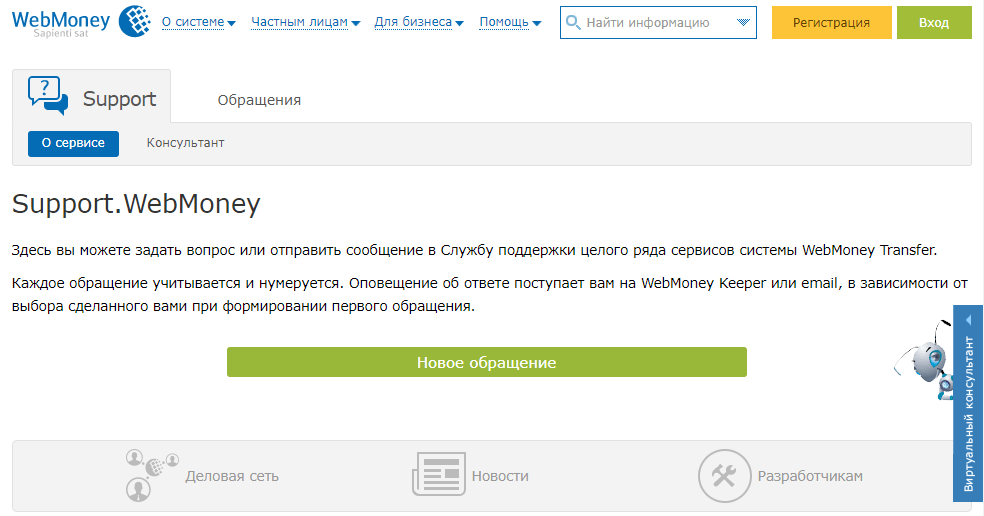The image size is (984, 516).
Task: Click the Регистрация button
Action: tap(832, 23)
